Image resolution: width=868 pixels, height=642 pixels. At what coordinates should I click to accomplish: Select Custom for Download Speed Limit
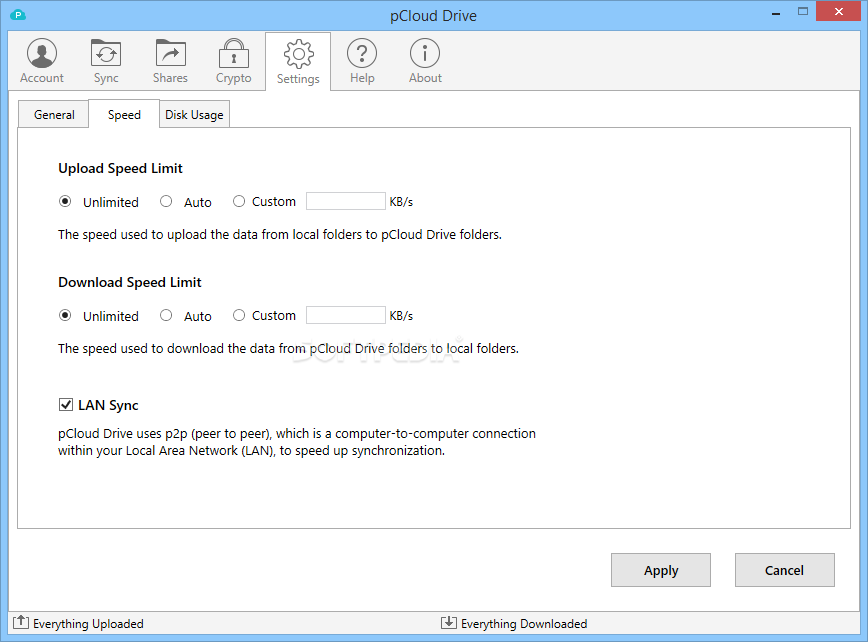point(239,315)
